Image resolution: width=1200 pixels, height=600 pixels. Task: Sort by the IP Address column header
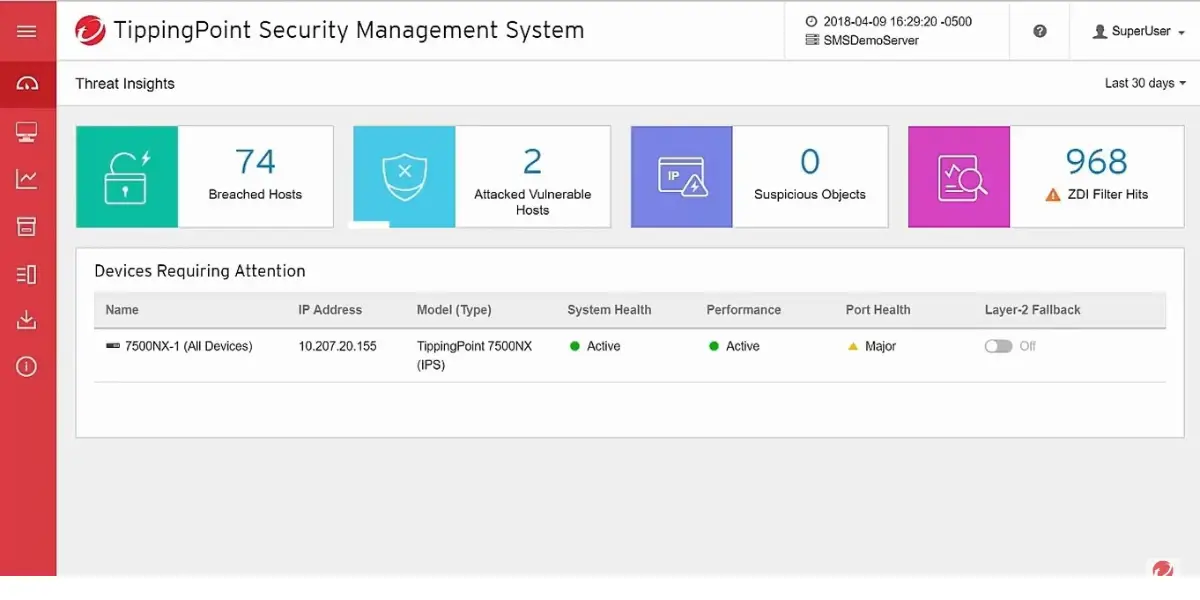[x=330, y=310]
